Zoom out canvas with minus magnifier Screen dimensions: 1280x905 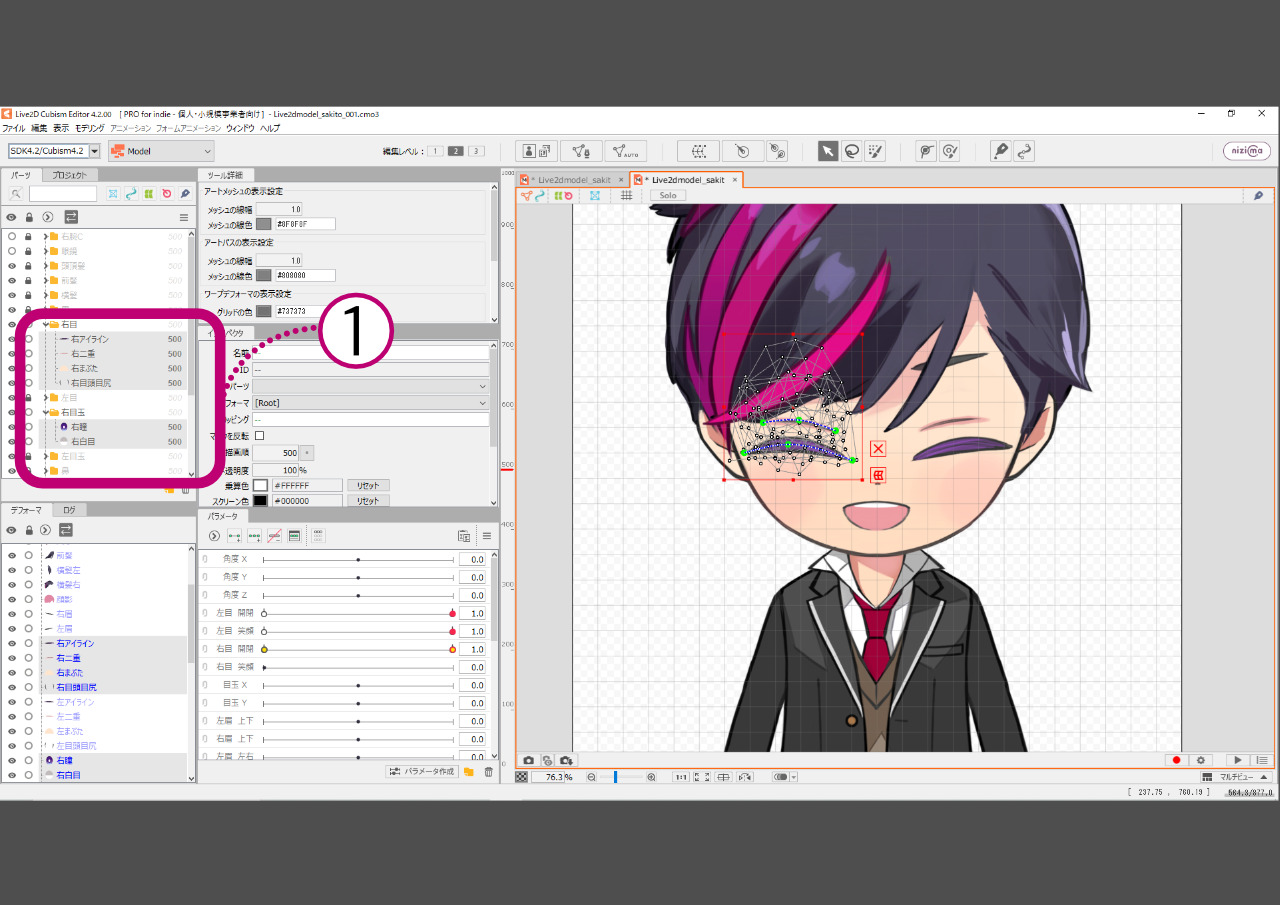point(592,777)
